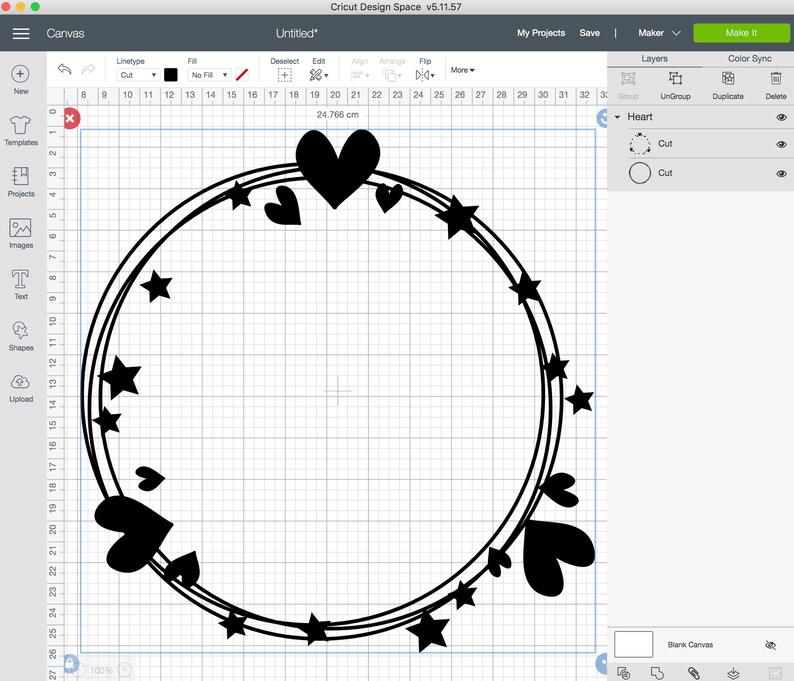The image size is (794, 681).
Task: Click the lock proportions handle
Action: click(x=70, y=662)
